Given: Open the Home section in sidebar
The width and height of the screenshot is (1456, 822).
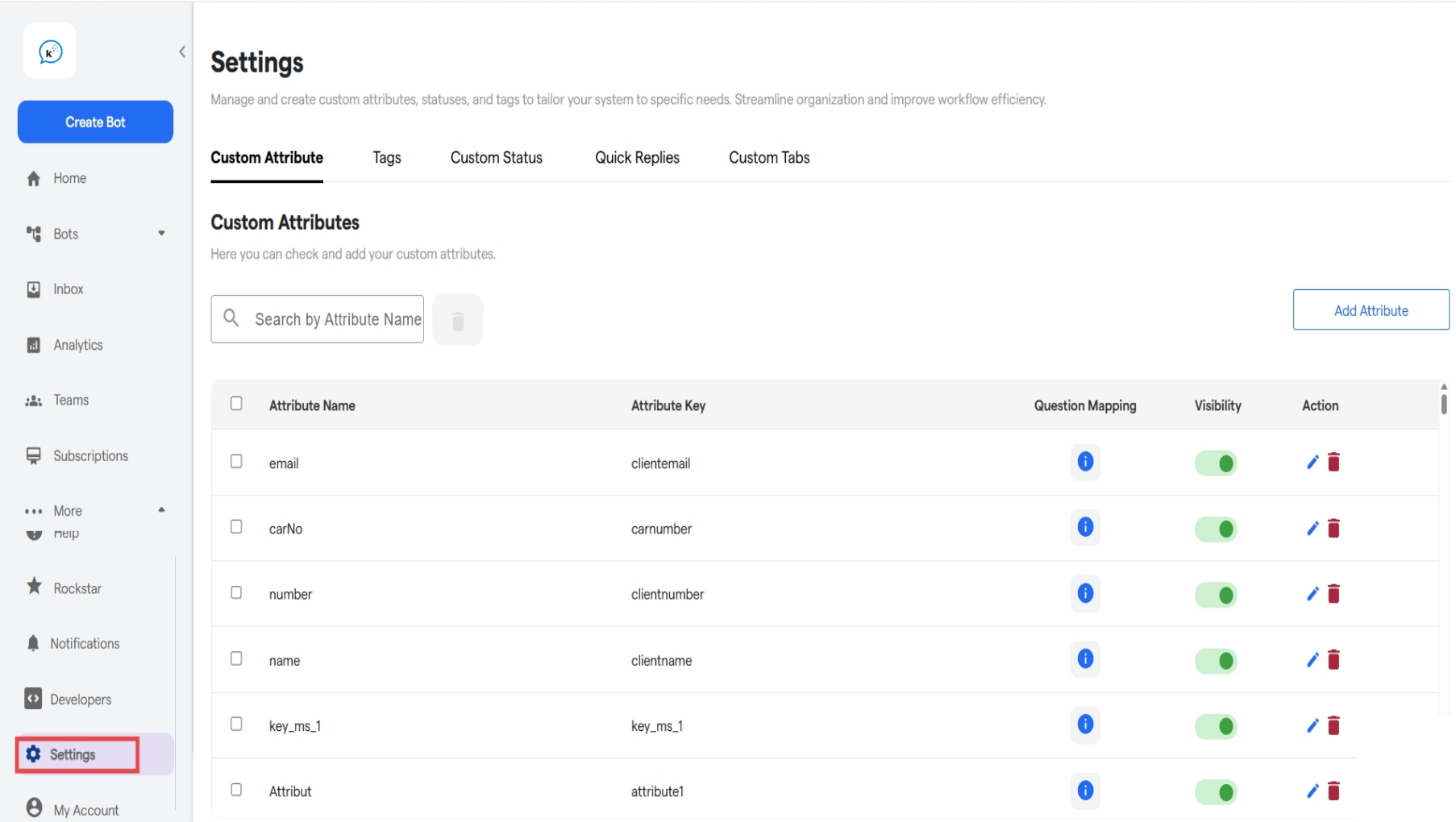Looking at the screenshot, I should coord(69,178).
